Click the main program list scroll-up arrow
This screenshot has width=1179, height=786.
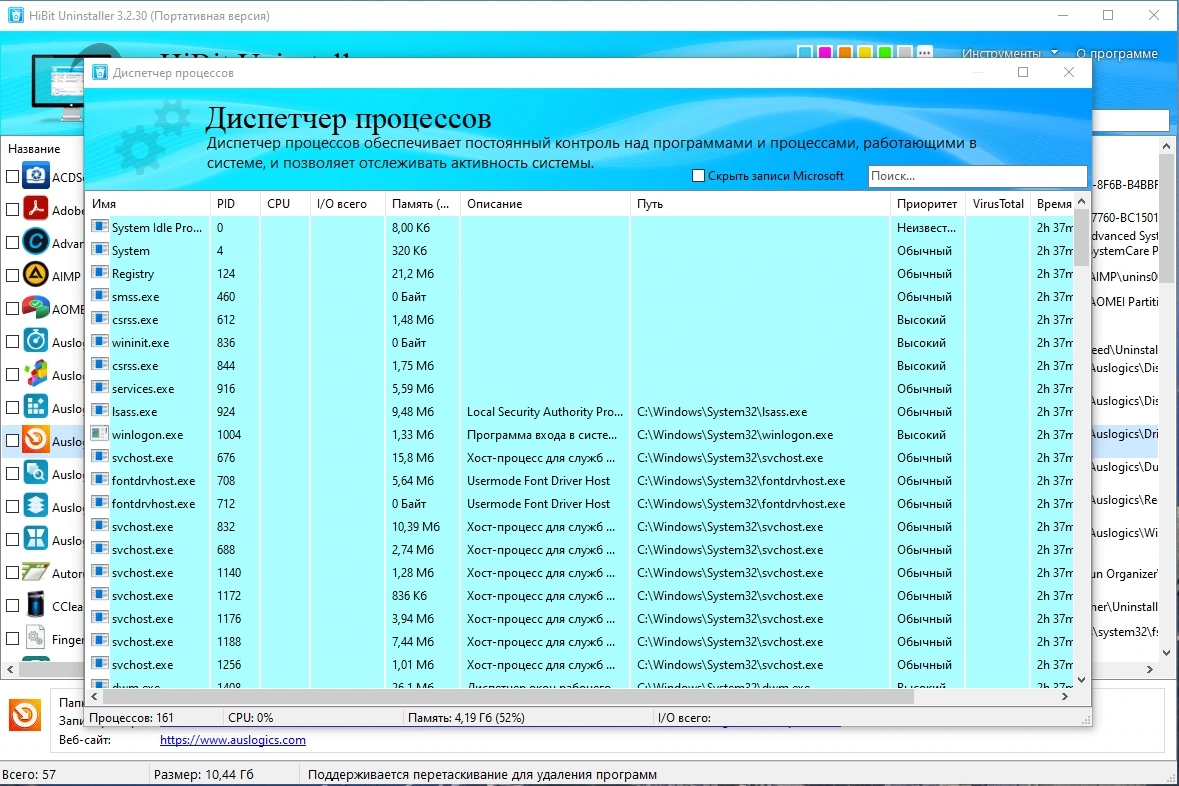(x=1166, y=146)
